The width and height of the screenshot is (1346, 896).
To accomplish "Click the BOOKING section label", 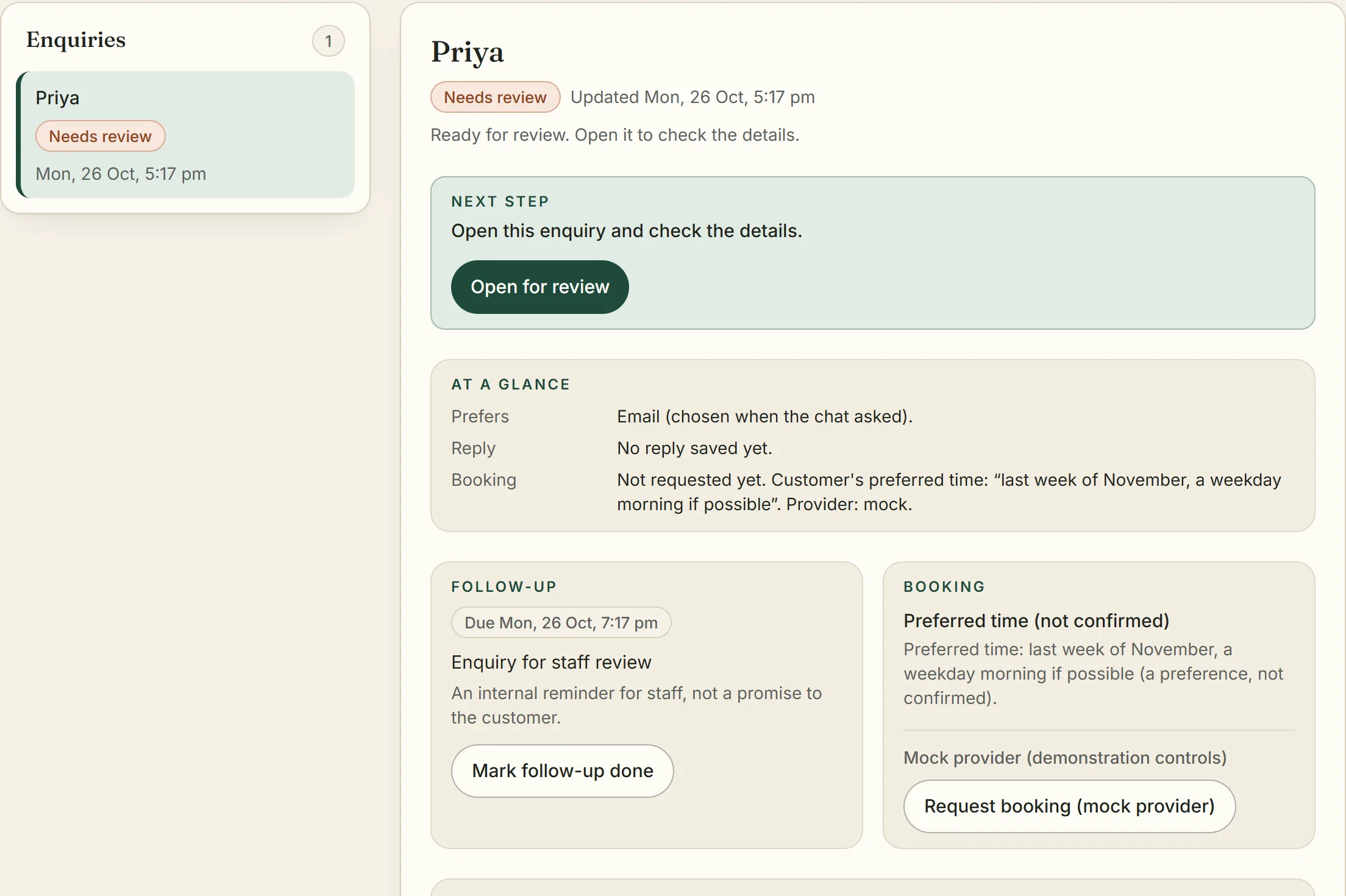I will click(x=944, y=587).
